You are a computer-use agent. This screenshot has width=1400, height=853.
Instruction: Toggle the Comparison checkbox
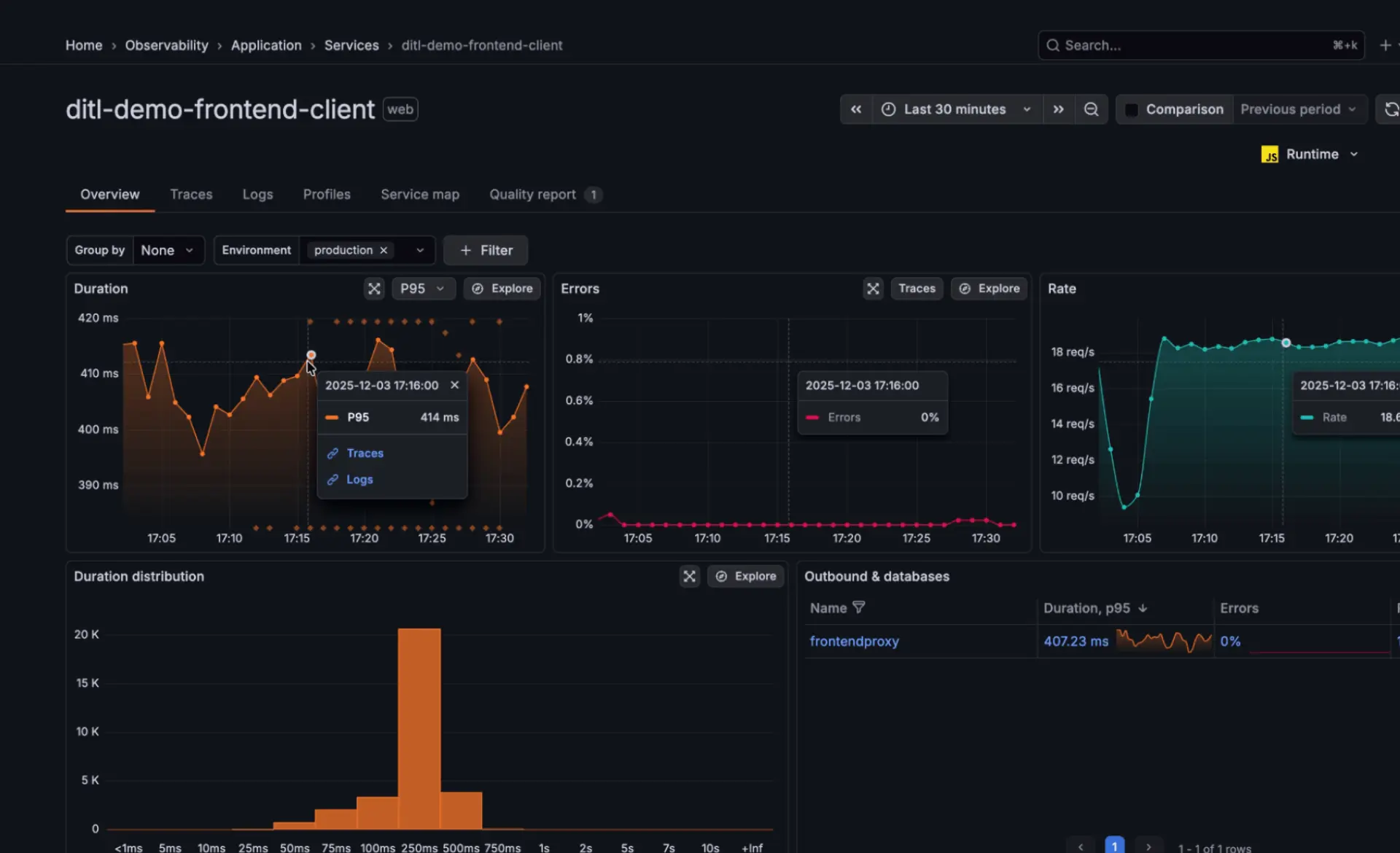click(1132, 109)
